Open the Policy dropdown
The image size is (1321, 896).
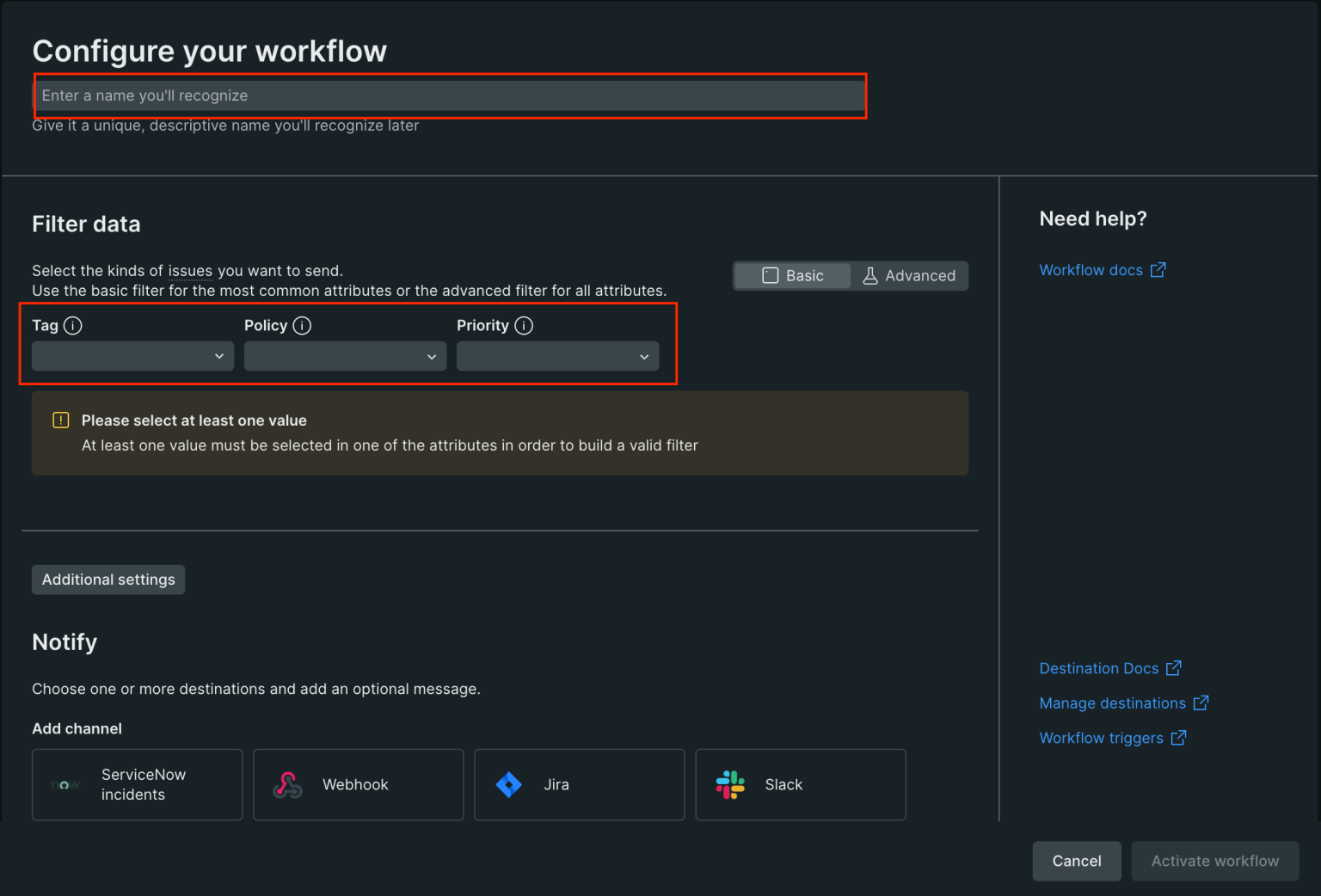click(345, 356)
